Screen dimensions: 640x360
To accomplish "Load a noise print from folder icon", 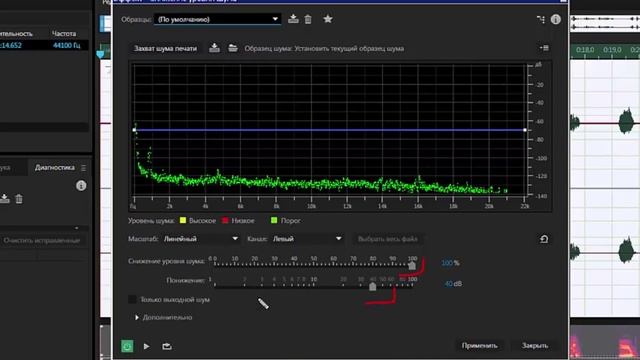I will point(233,48).
